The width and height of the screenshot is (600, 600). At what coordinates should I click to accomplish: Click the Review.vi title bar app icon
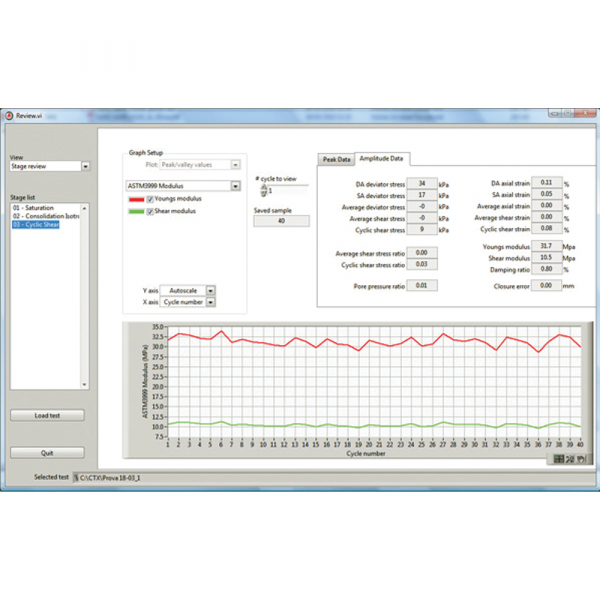click(x=9, y=116)
